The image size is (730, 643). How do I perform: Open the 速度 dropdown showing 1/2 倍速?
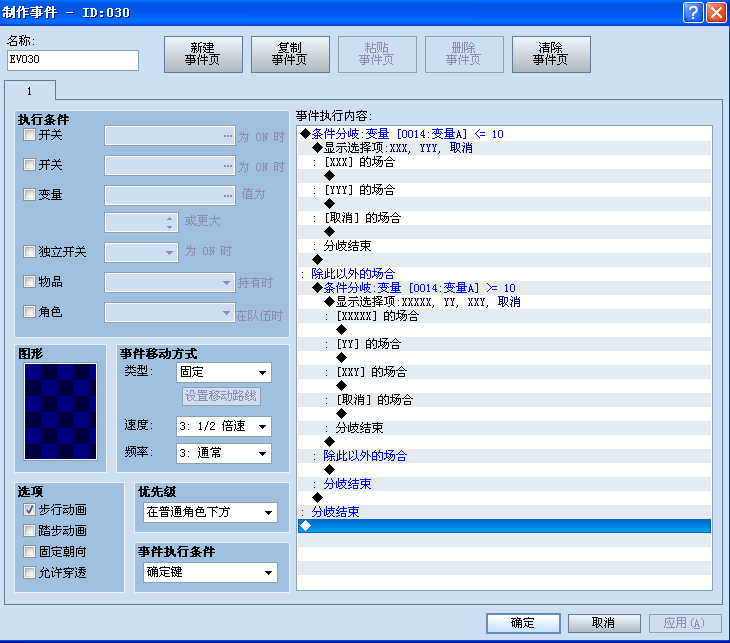click(x=224, y=426)
